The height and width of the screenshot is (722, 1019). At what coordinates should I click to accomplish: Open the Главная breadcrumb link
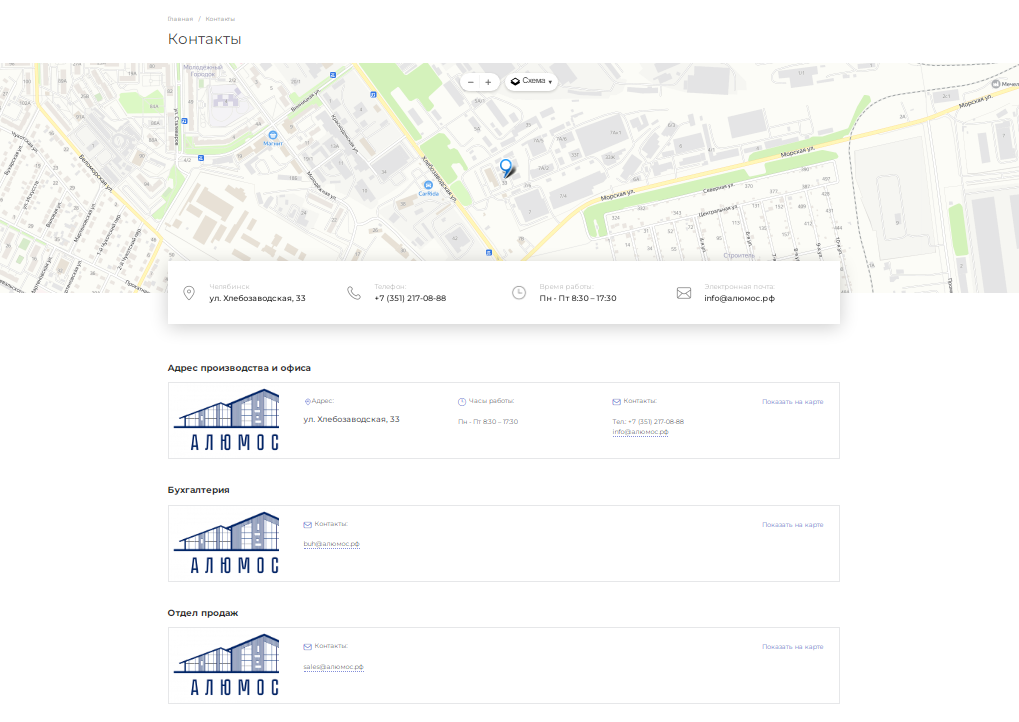pos(180,19)
